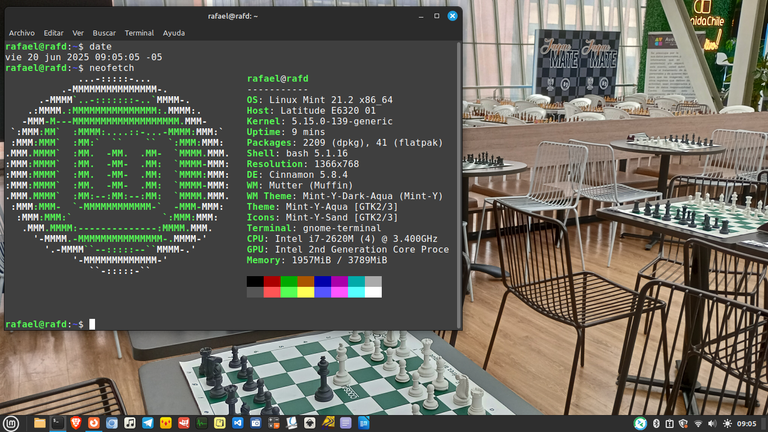Image resolution: width=768 pixels, height=432 pixels.
Task: Click the yellow striped app icon
Action: [x=328, y=423]
